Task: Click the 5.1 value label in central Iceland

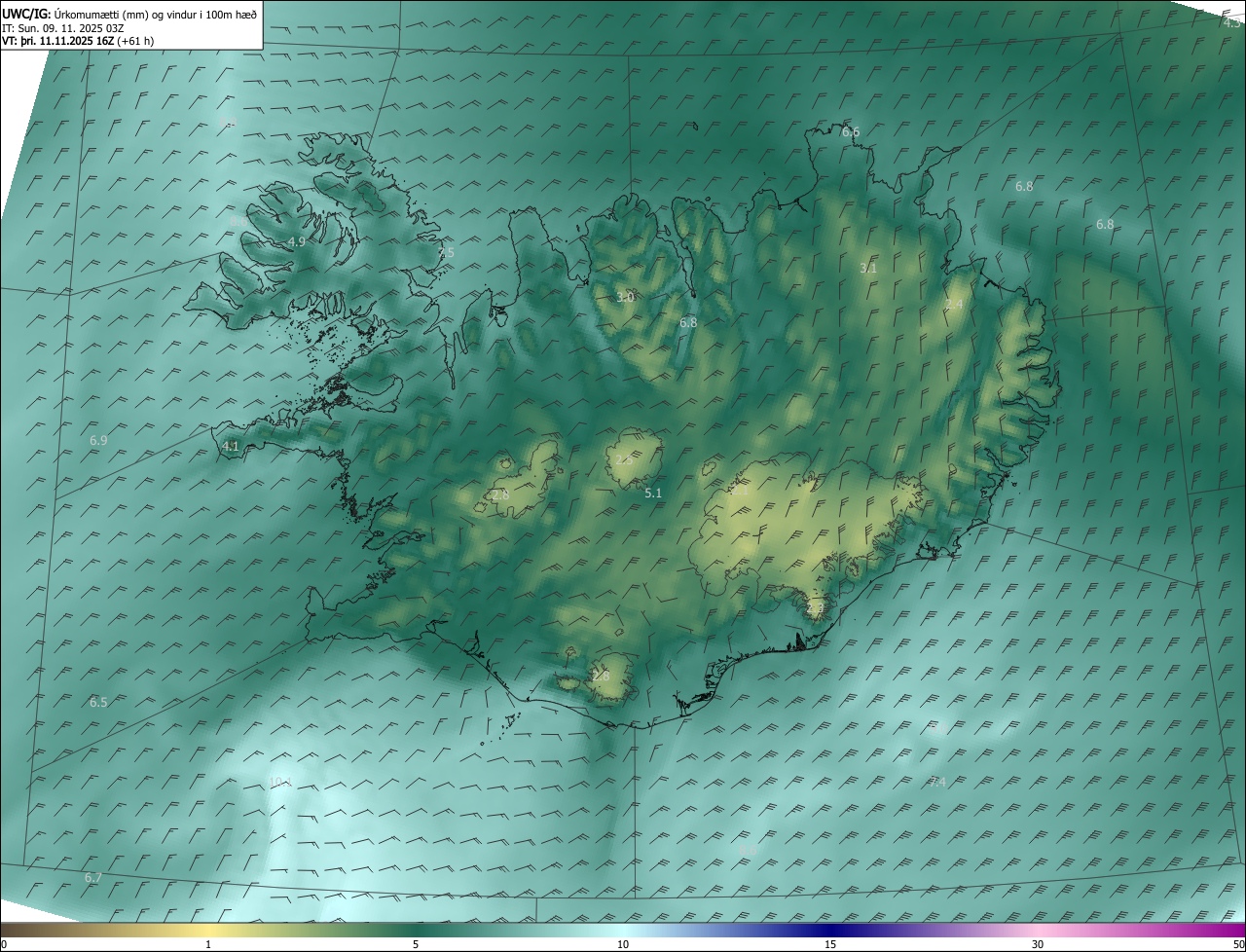Action: point(653,494)
